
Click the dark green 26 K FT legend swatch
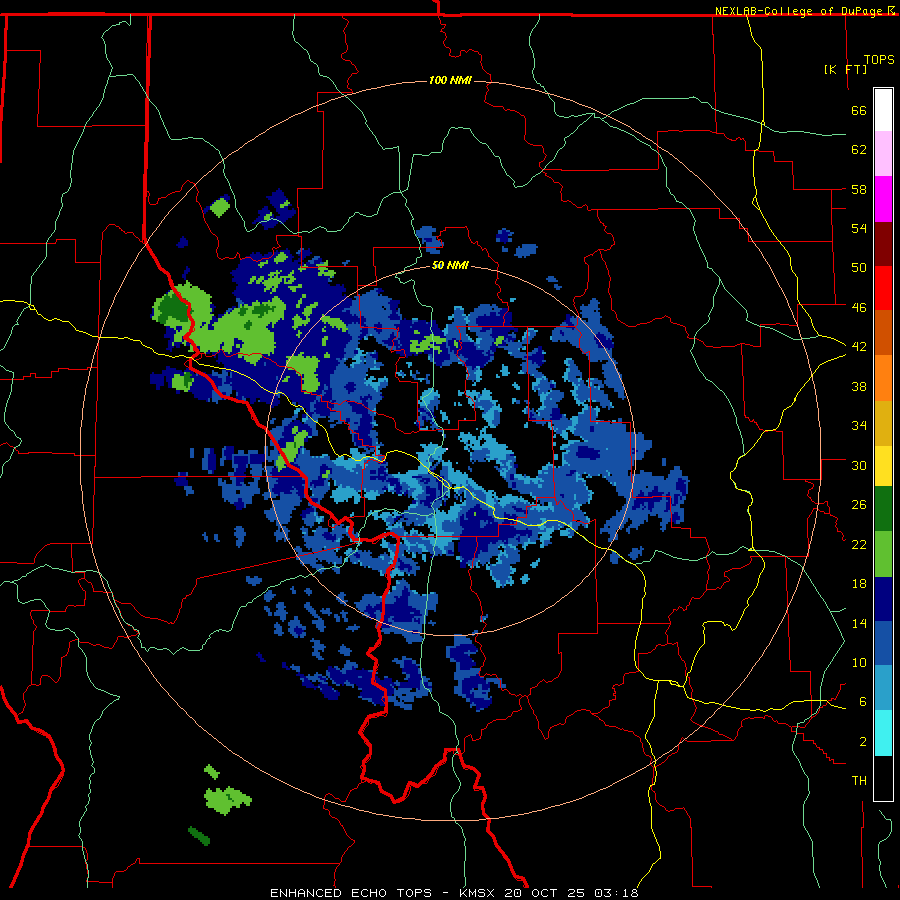[883, 509]
